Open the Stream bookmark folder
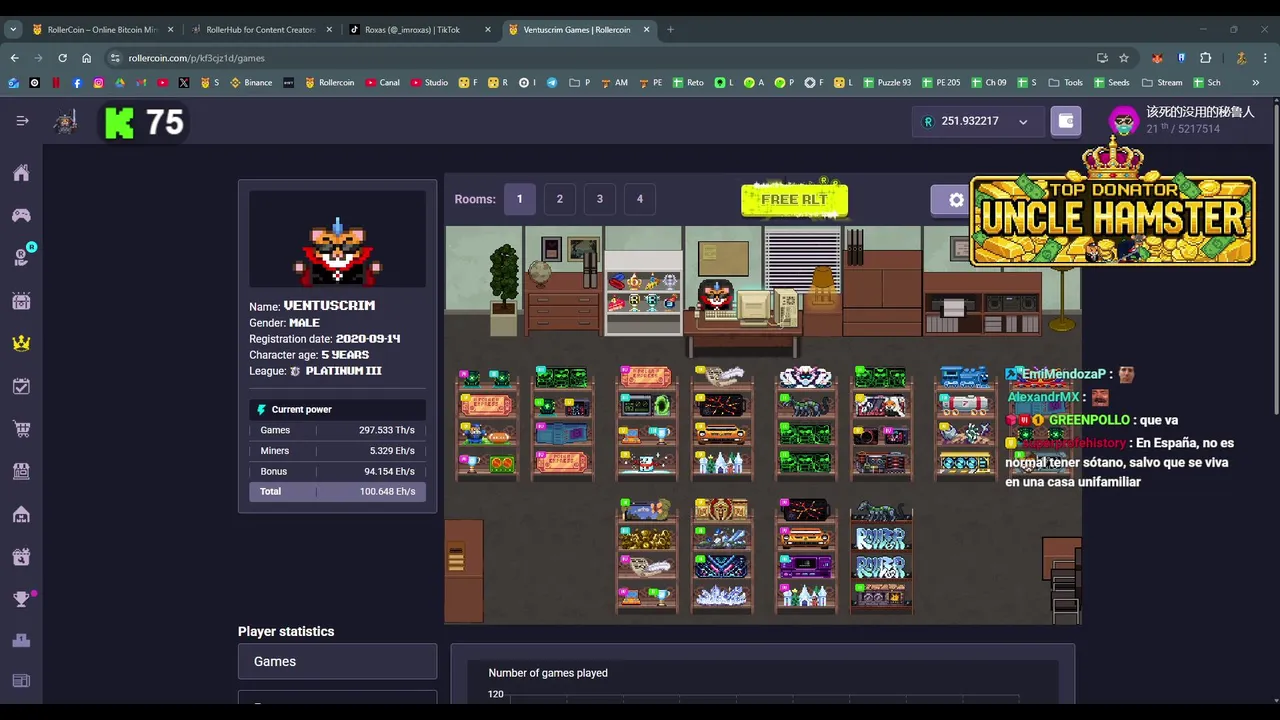 tap(1162, 83)
